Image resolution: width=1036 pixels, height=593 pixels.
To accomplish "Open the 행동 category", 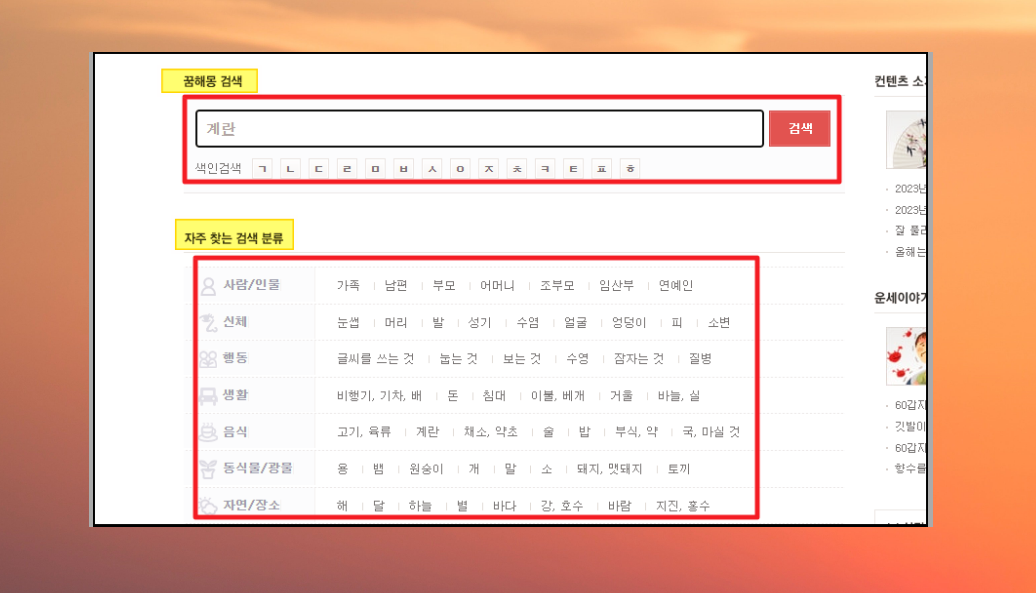I will (235, 358).
